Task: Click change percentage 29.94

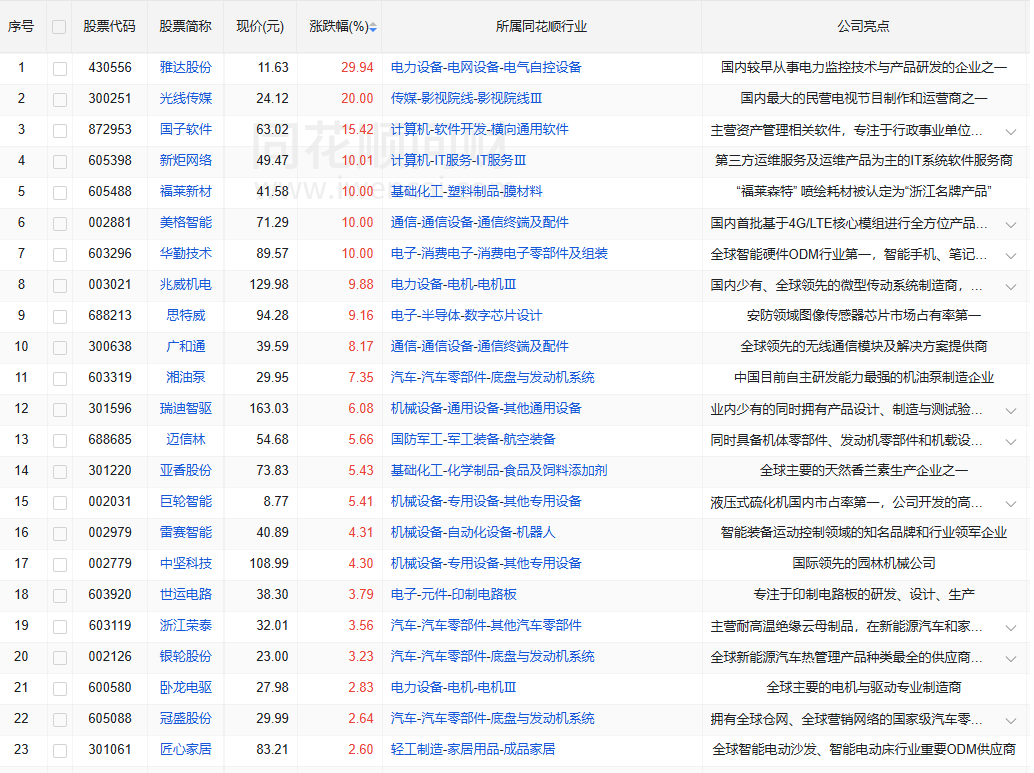Action: [x=357, y=67]
